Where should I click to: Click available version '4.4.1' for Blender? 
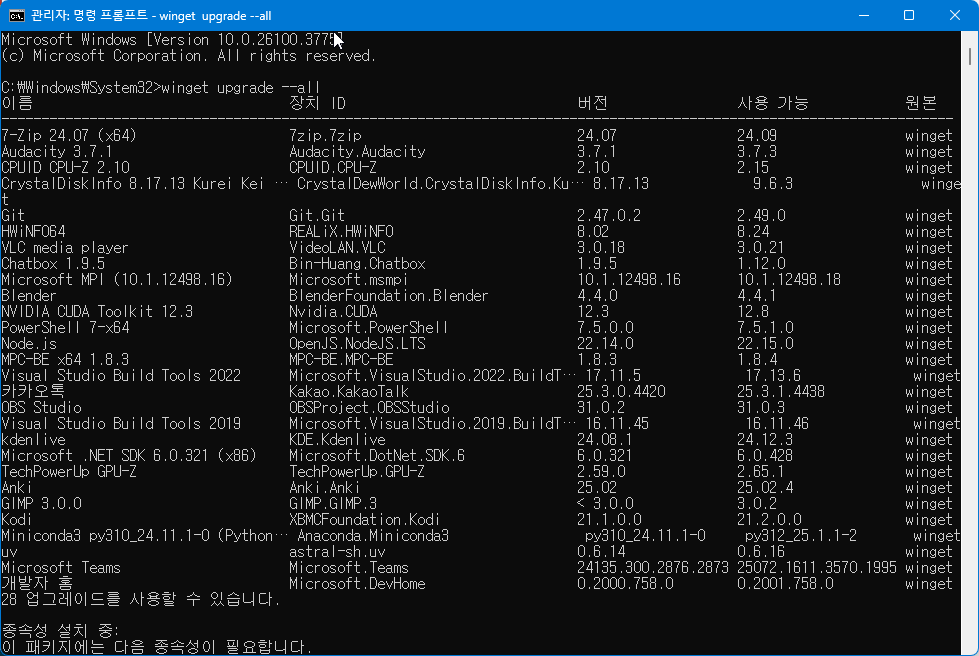tap(757, 296)
